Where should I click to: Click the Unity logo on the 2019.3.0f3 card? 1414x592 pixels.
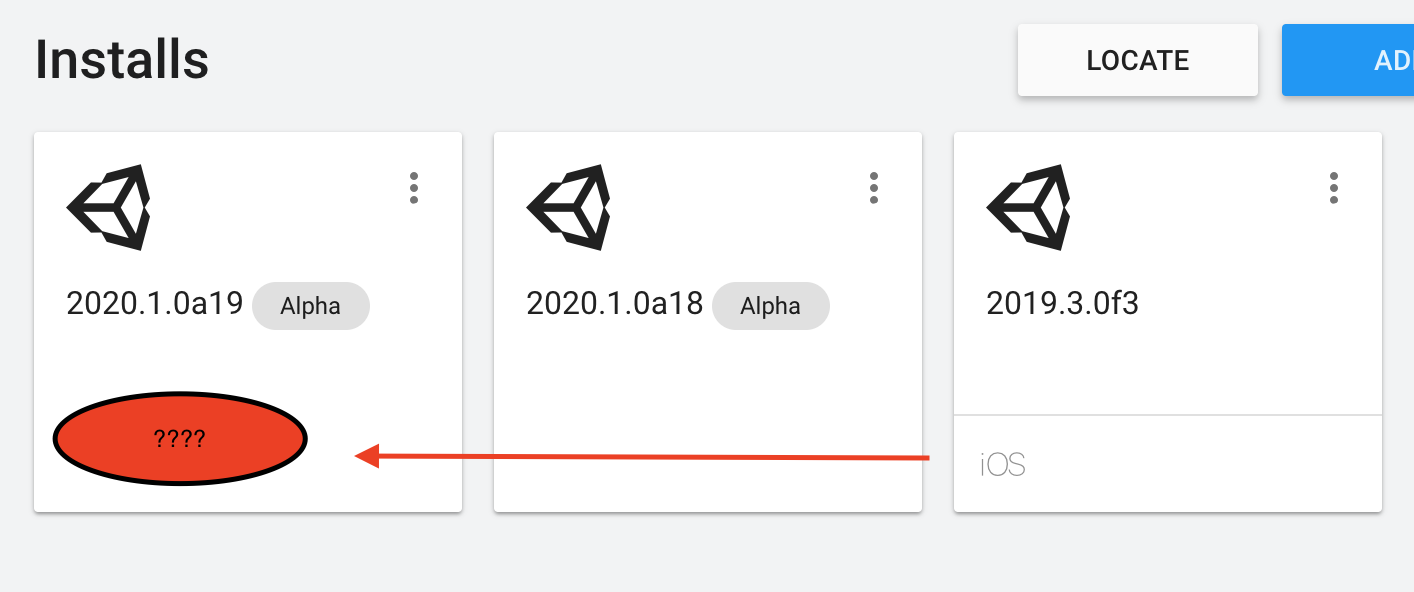tap(1029, 207)
